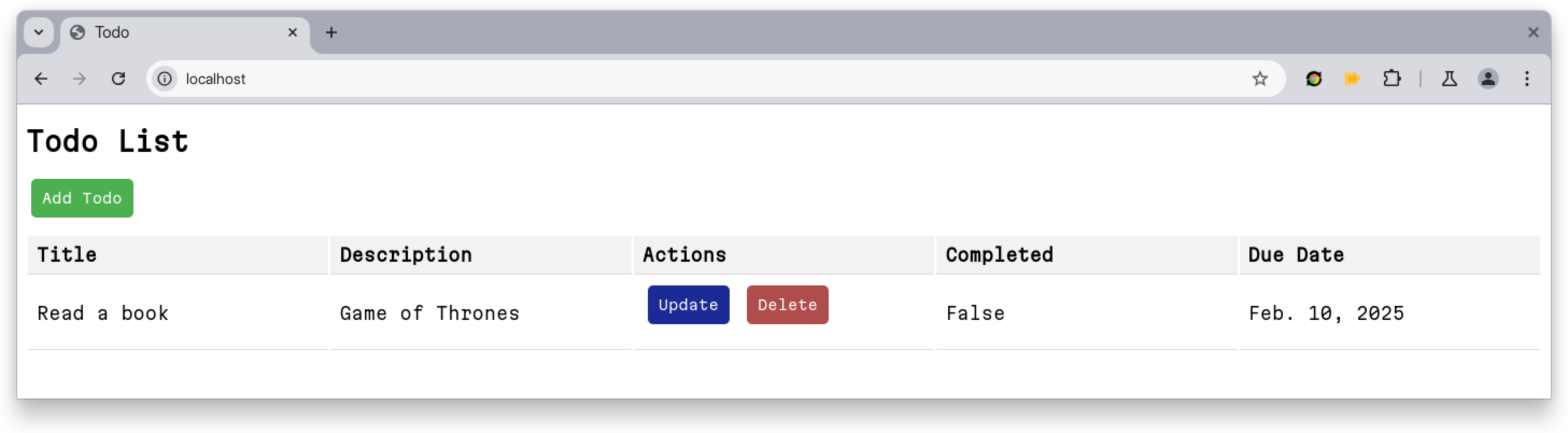The image size is (1568, 433).
Task: Open the tab search chevron
Action: pos(38,32)
